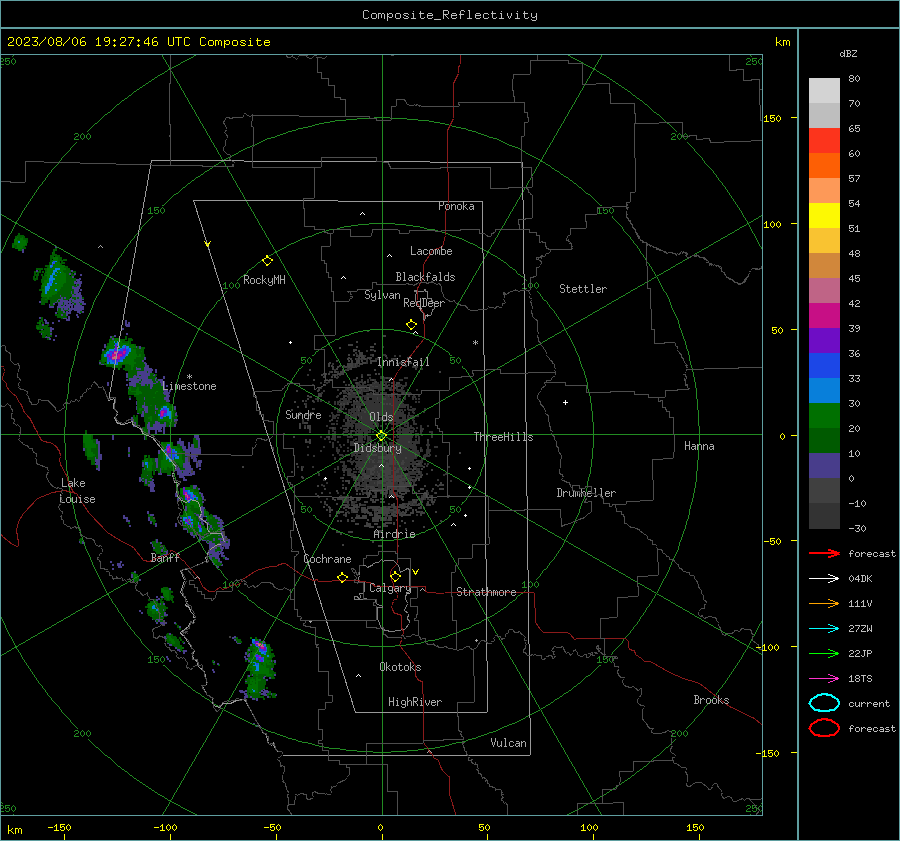Click the red forecast ellipse icon
The height and width of the screenshot is (841, 900).
pyautogui.click(x=824, y=728)
